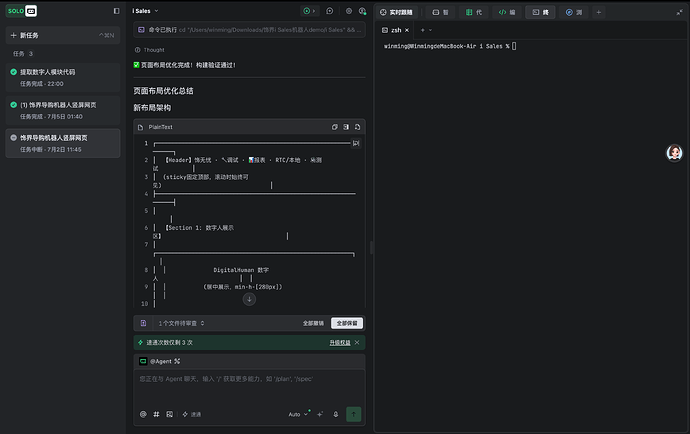Click the # context reference icon
Screen dimensions: 690x434
pos(156,414)
